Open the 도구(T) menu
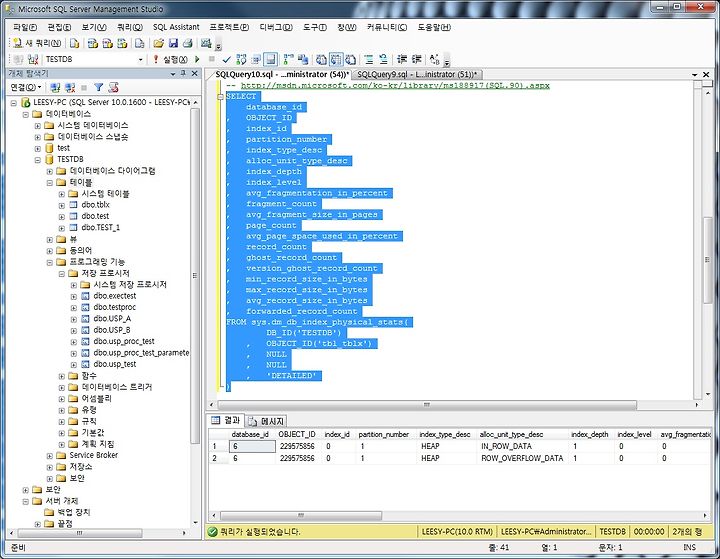The image size is (720, 559). click(x=315, y=27)
